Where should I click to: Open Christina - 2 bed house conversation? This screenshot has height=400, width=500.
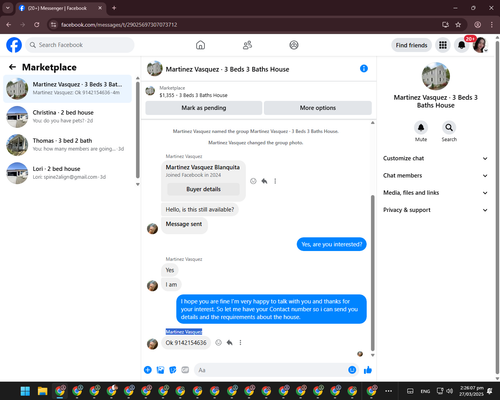pos(67,117)
